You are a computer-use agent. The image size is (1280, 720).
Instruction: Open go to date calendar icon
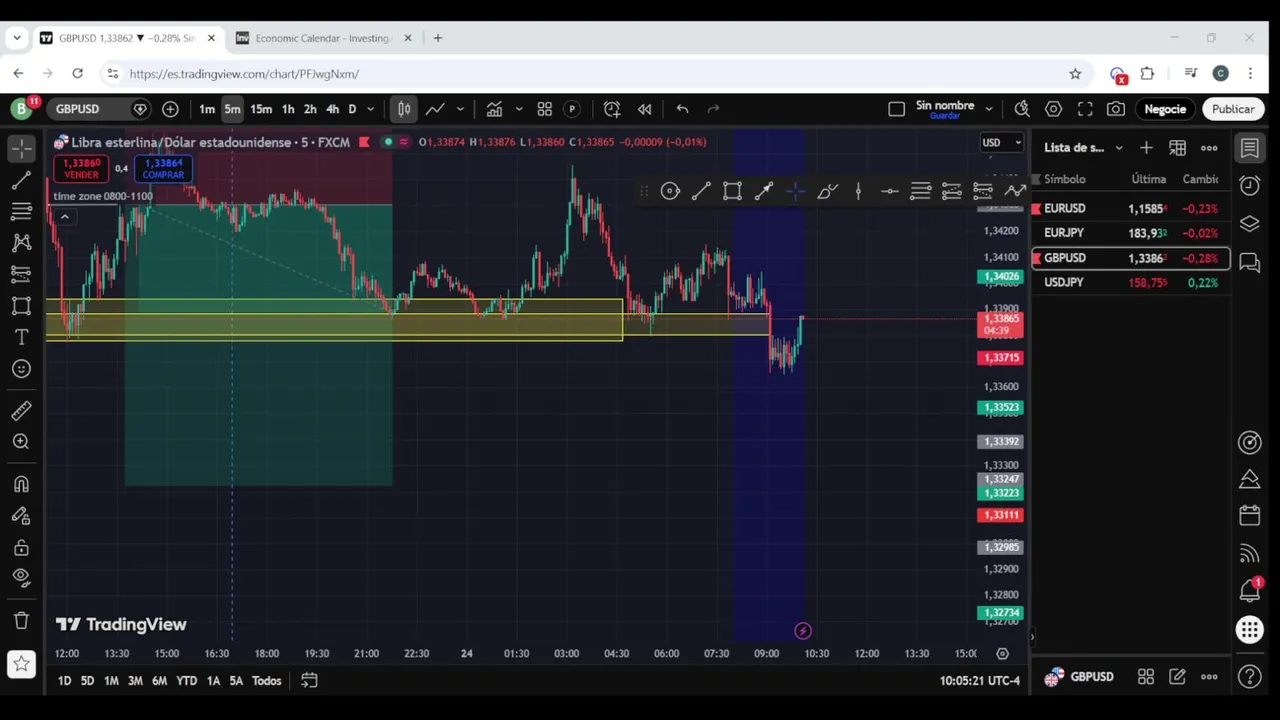pyautogui.click(x=309, y=681)
